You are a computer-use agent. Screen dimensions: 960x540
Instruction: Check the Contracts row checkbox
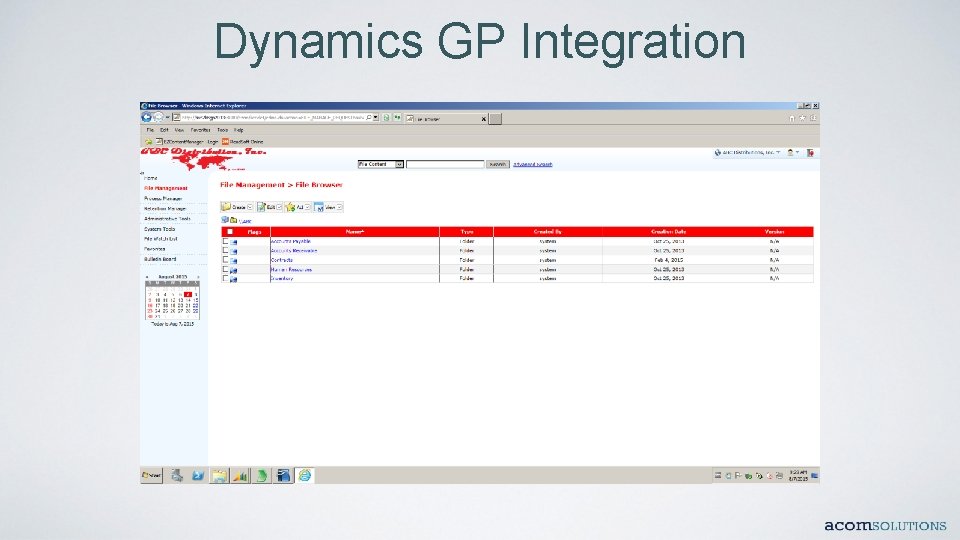[225, 260]
